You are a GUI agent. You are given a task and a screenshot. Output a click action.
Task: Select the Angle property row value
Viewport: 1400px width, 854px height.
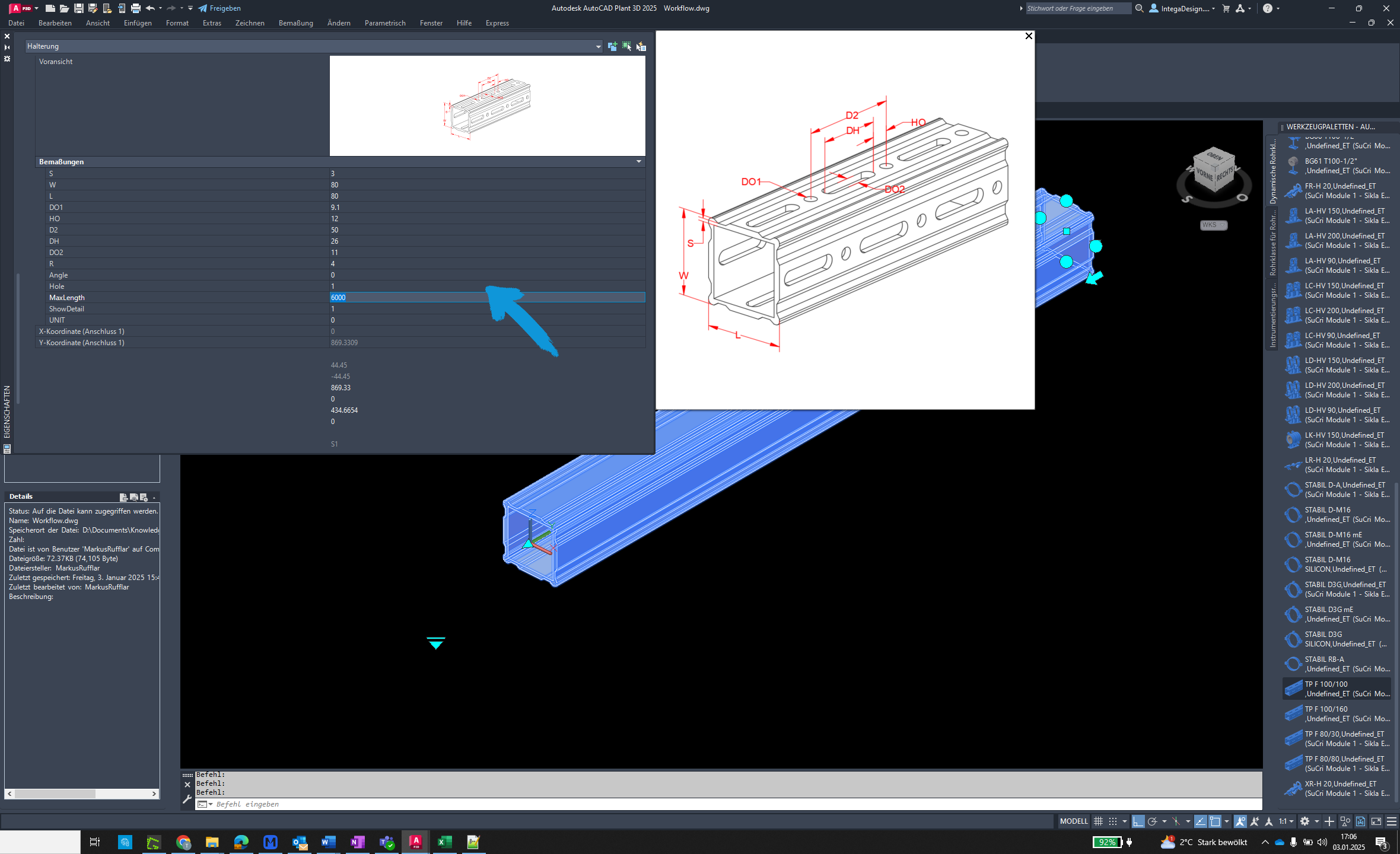click(x=487, y=275)
